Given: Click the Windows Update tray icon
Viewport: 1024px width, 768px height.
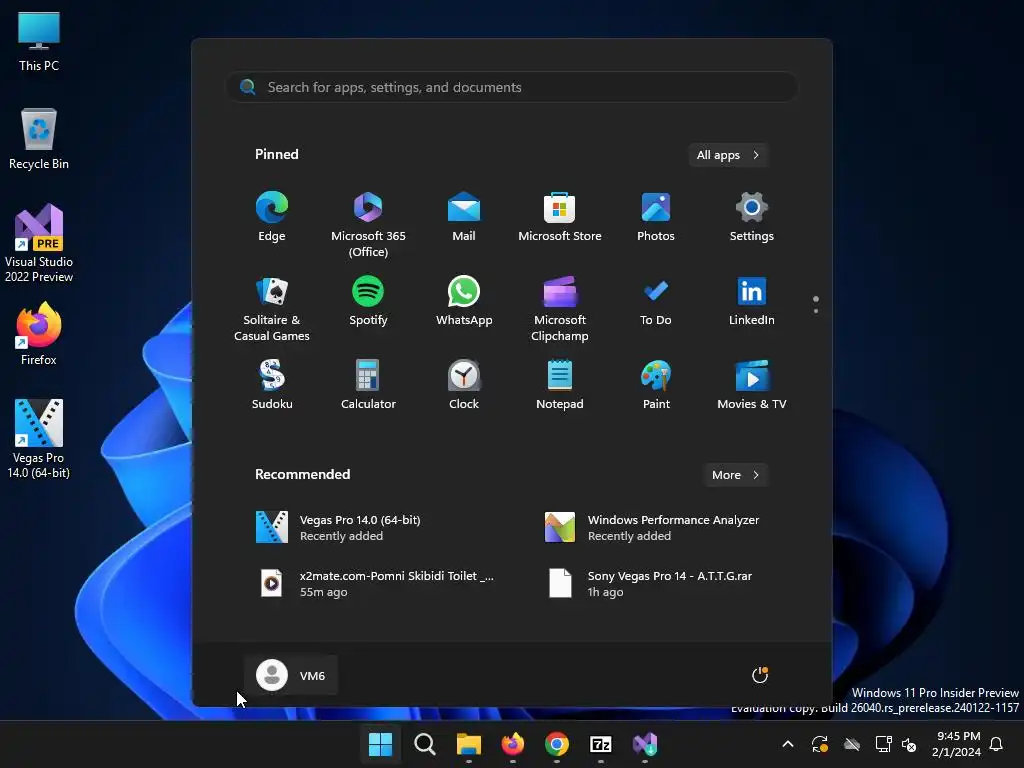Looking at the screenshot, I should [x=820, y=744].
